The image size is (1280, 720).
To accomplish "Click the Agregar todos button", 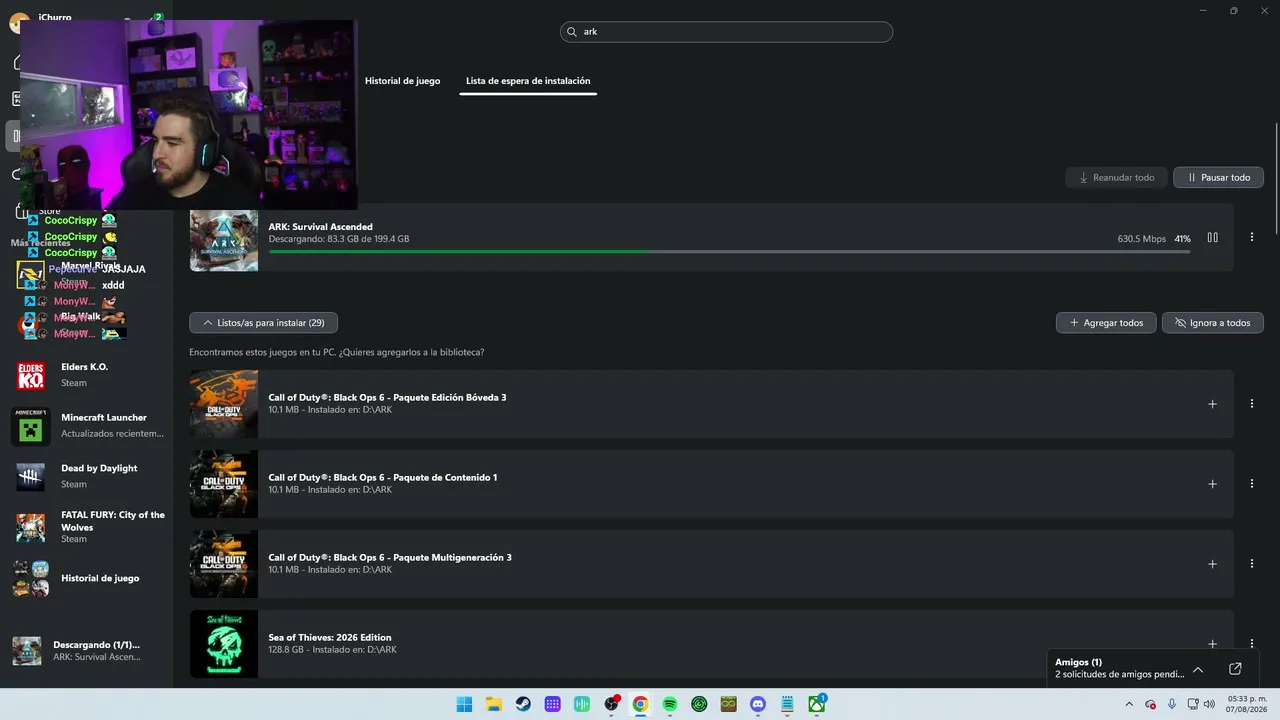I will [1106, 323].
